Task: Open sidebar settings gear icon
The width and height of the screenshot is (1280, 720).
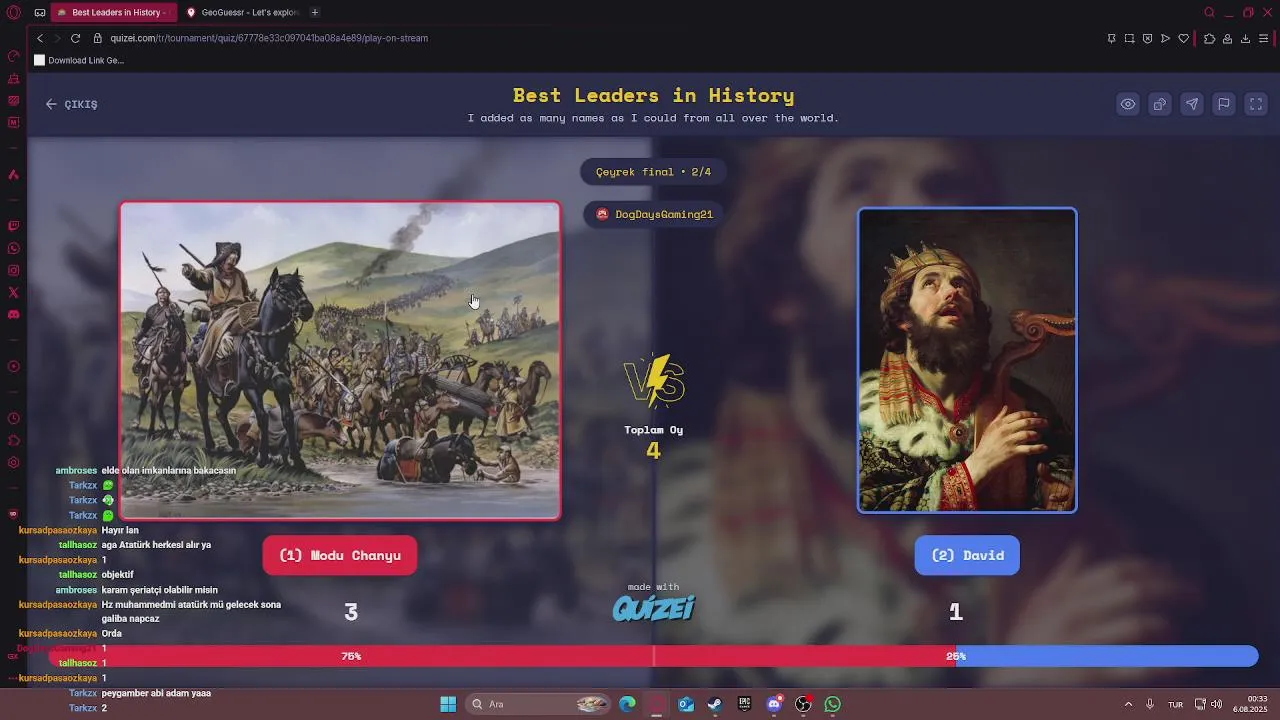Action: [13, 462]
